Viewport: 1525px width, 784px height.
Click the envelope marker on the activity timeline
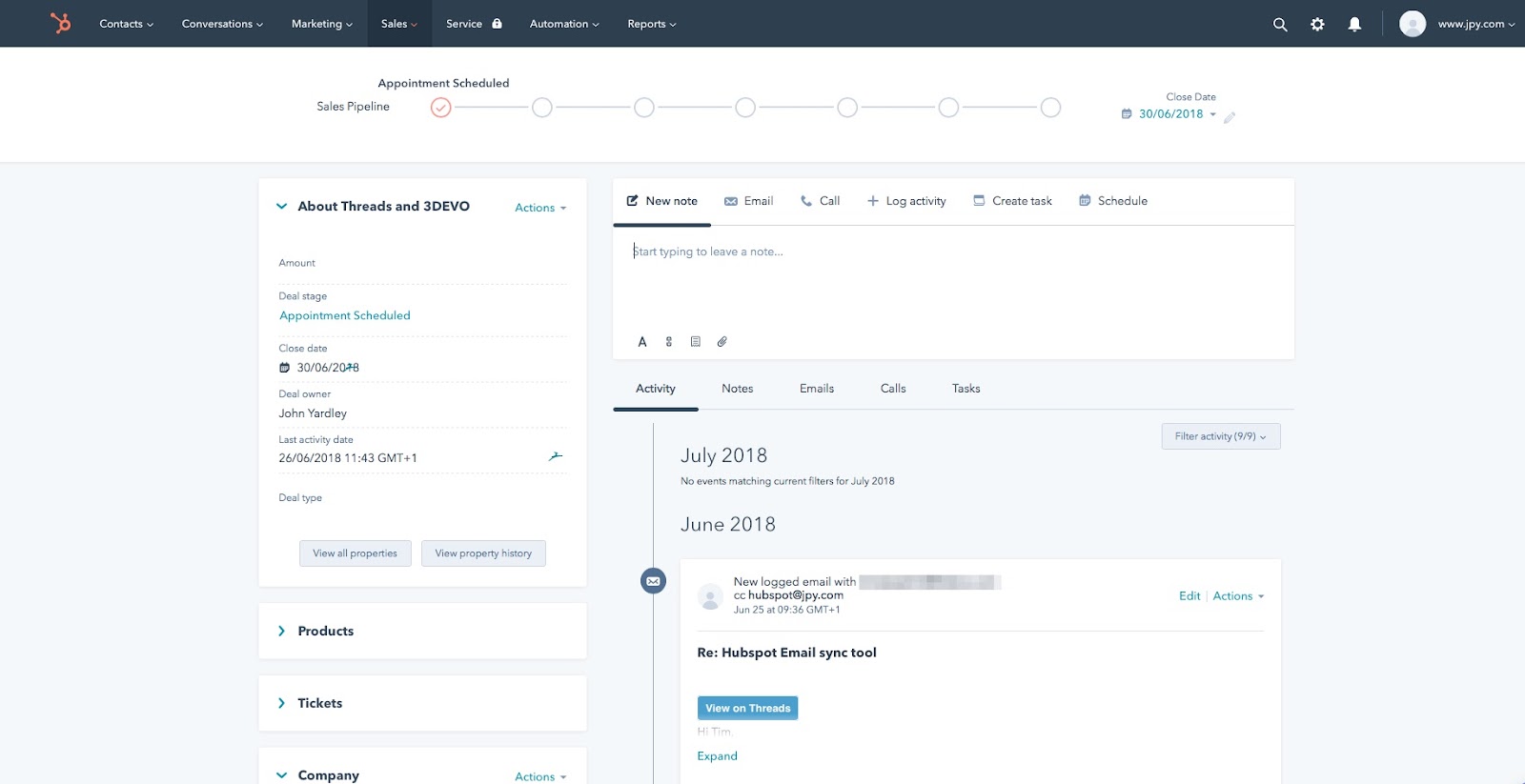coord(653,580)
